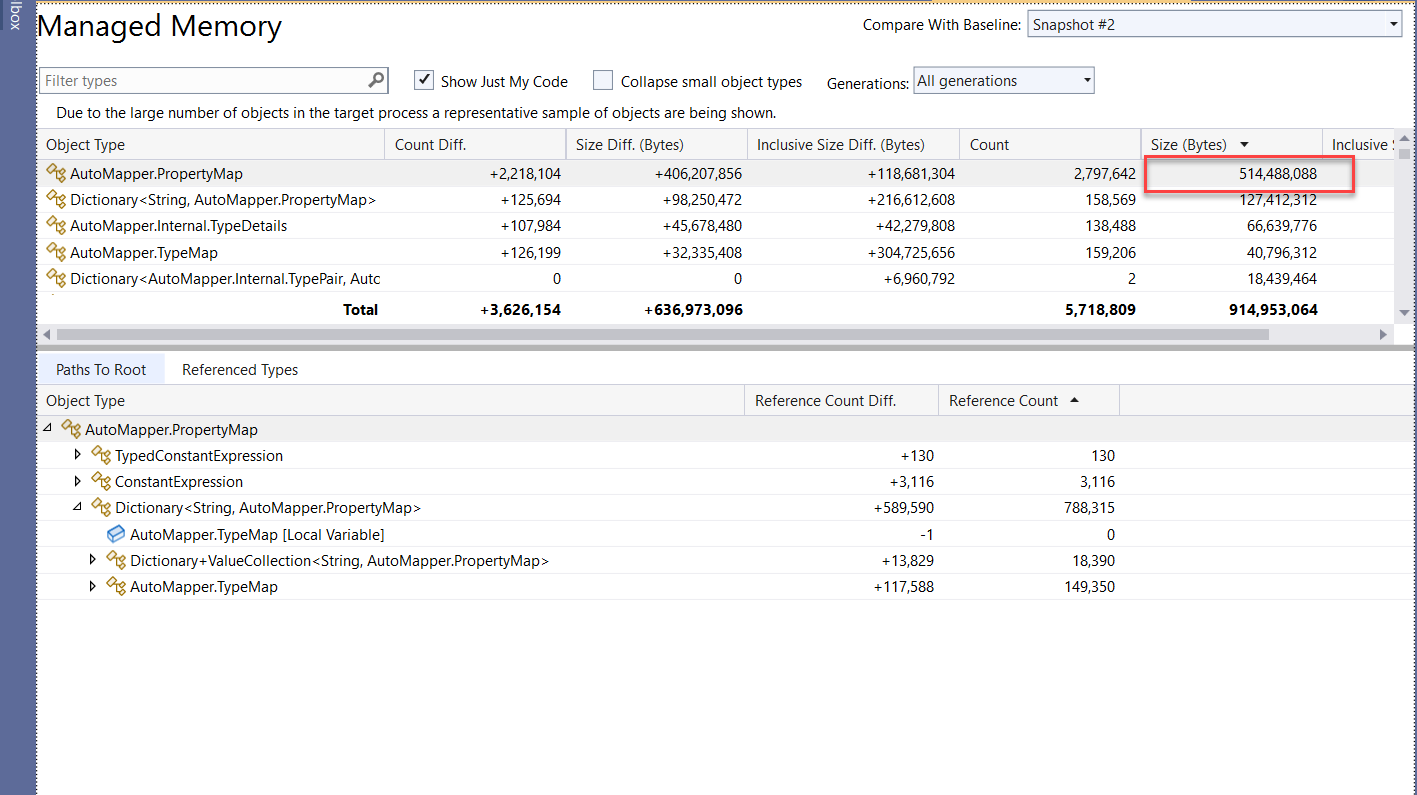Sort by Reference Count Diff. column
Viewport: 1417px width, 795px height.
pyautogui.click(x=841, y=400)
